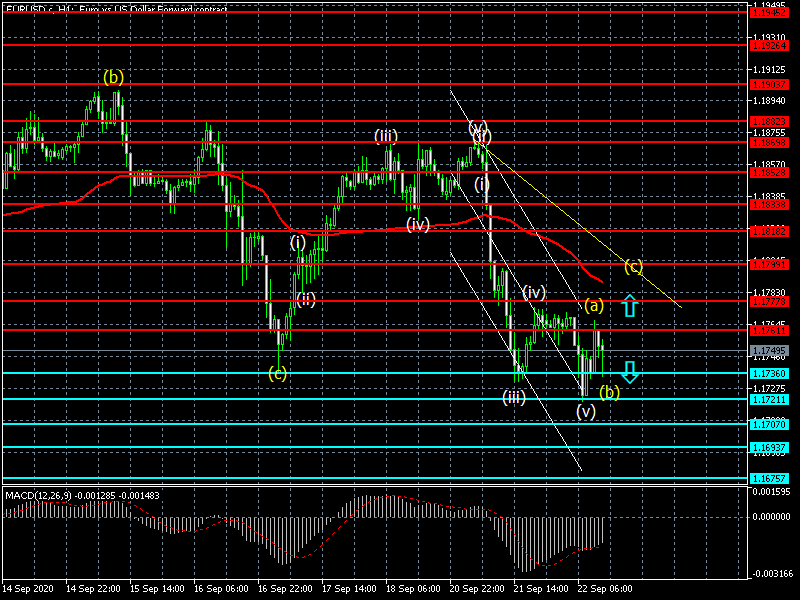Click the 1.17275 price scale value
Image resolution: width=800 pixels, height=600 pixels.
tap(769, 389)
